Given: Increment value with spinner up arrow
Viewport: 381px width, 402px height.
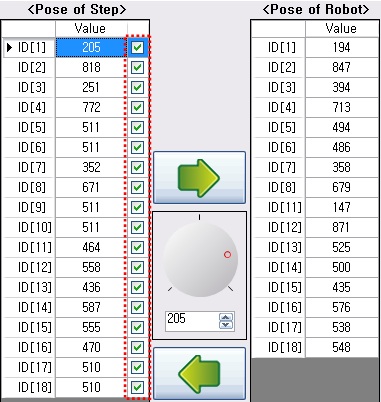Looking at the screenshot, I should [226, 317].
